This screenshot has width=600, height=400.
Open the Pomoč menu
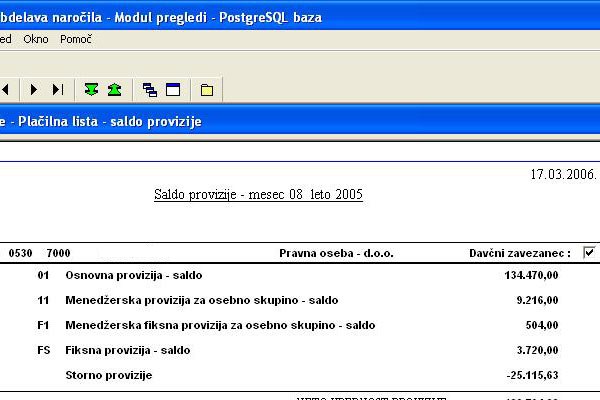coord(76,39)
